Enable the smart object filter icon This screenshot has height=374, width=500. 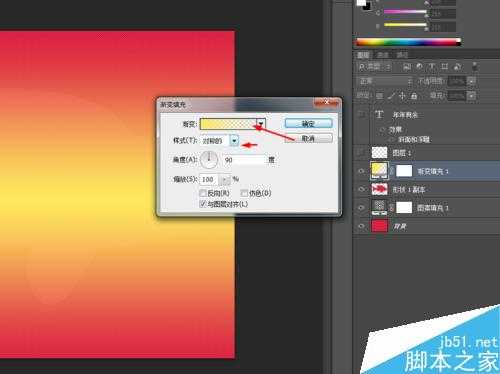[x=458, y=67]
